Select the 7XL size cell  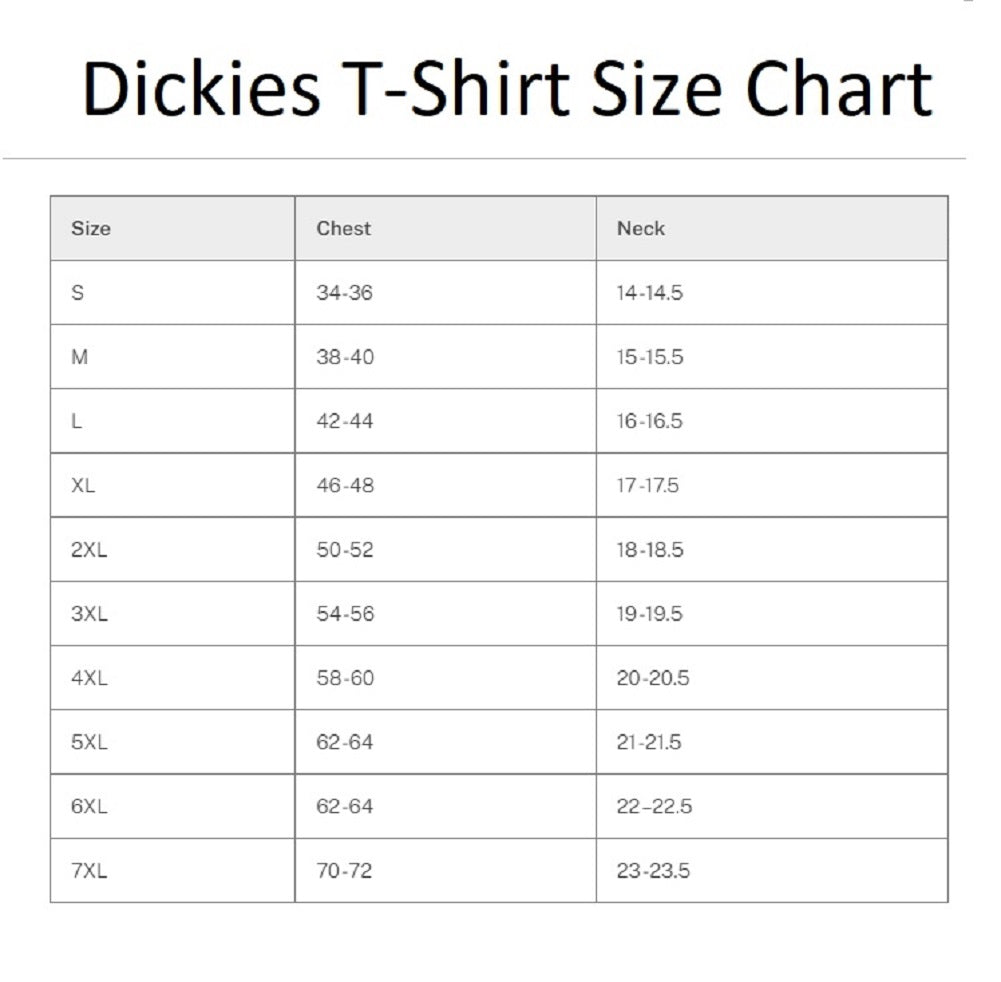point(89,870)
